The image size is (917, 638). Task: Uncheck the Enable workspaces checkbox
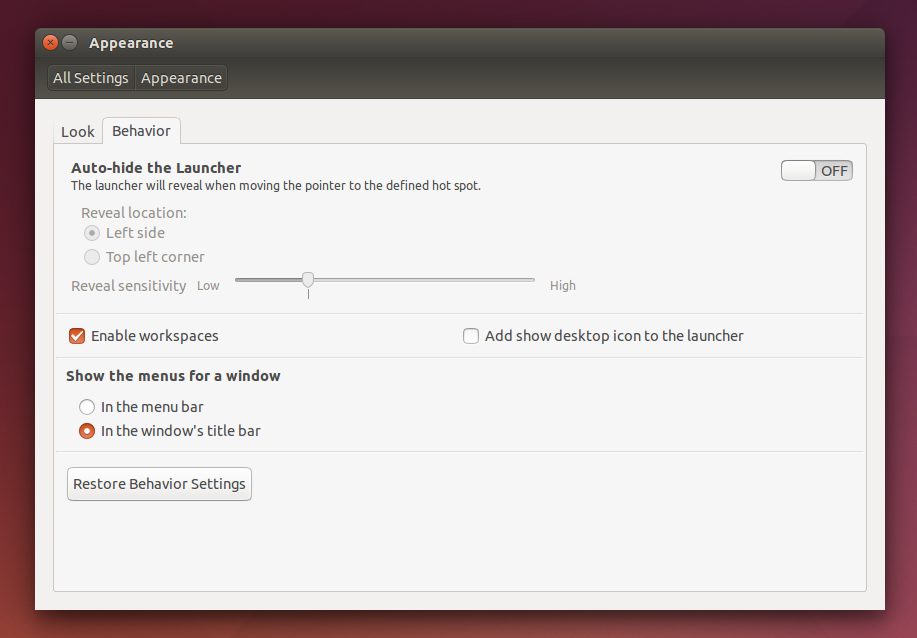coord(77,336)
